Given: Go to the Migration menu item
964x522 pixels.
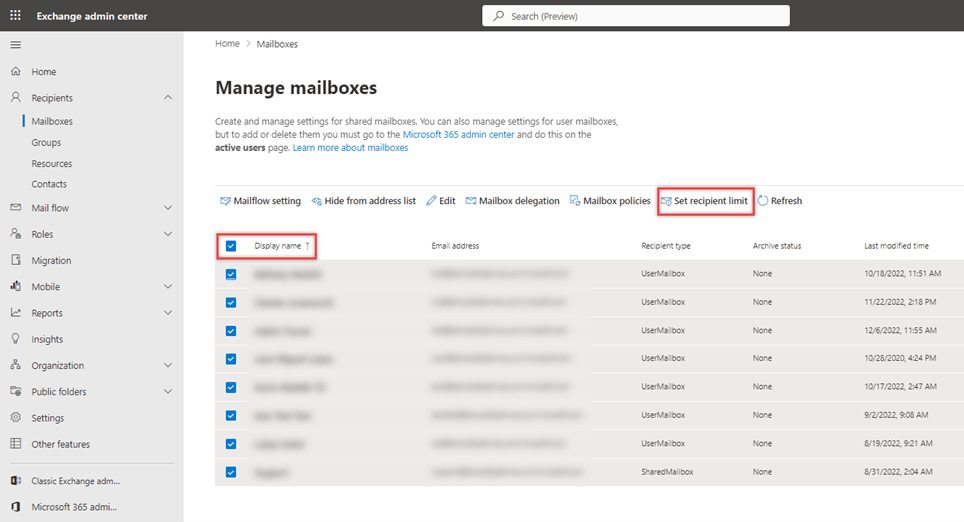Looking at the screenshot, I should pos(51,260).
